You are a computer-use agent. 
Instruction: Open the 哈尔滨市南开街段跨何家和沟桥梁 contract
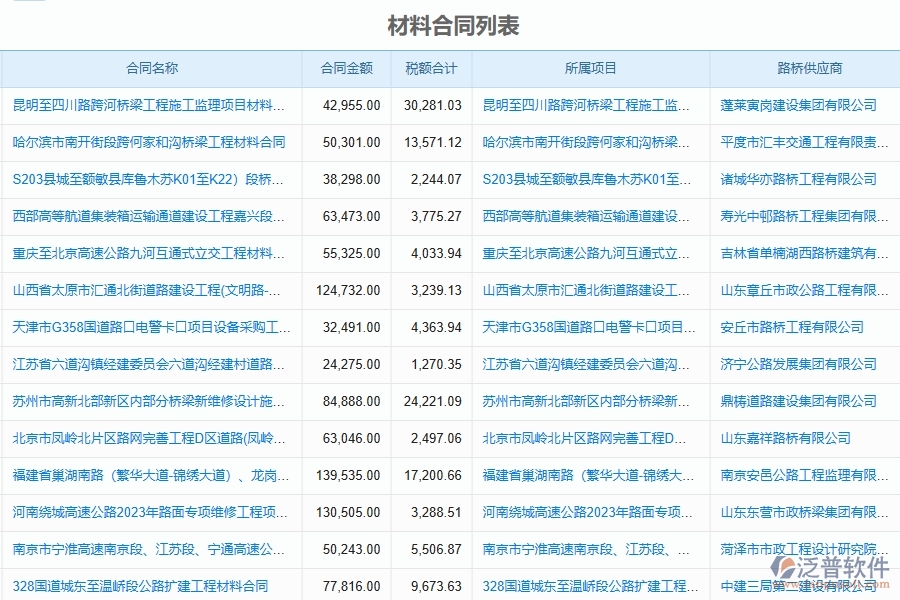pyautogui.click(x=152, y=141)
